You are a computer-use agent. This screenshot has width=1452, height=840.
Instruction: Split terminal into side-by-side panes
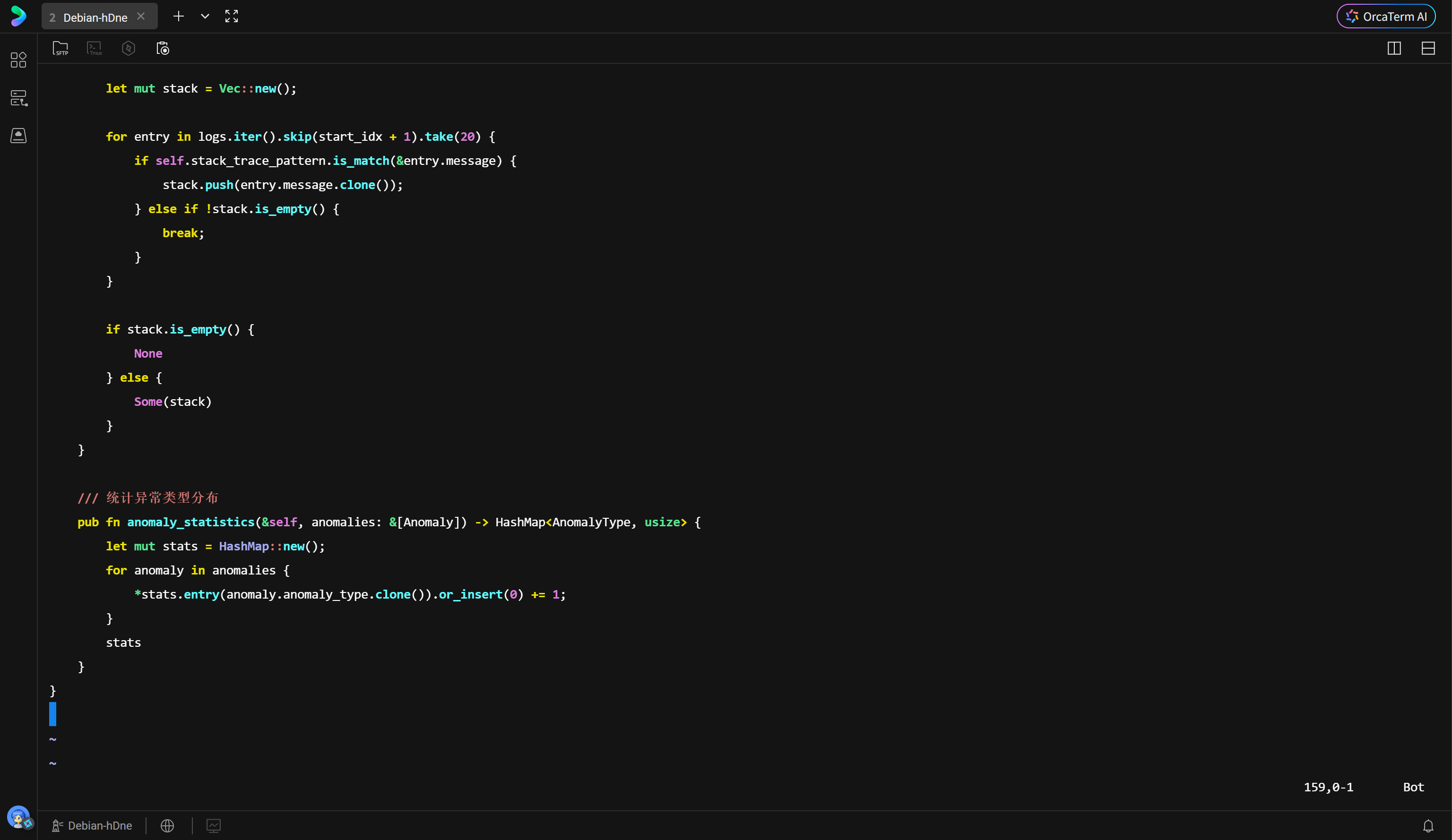pos(1394,48)
